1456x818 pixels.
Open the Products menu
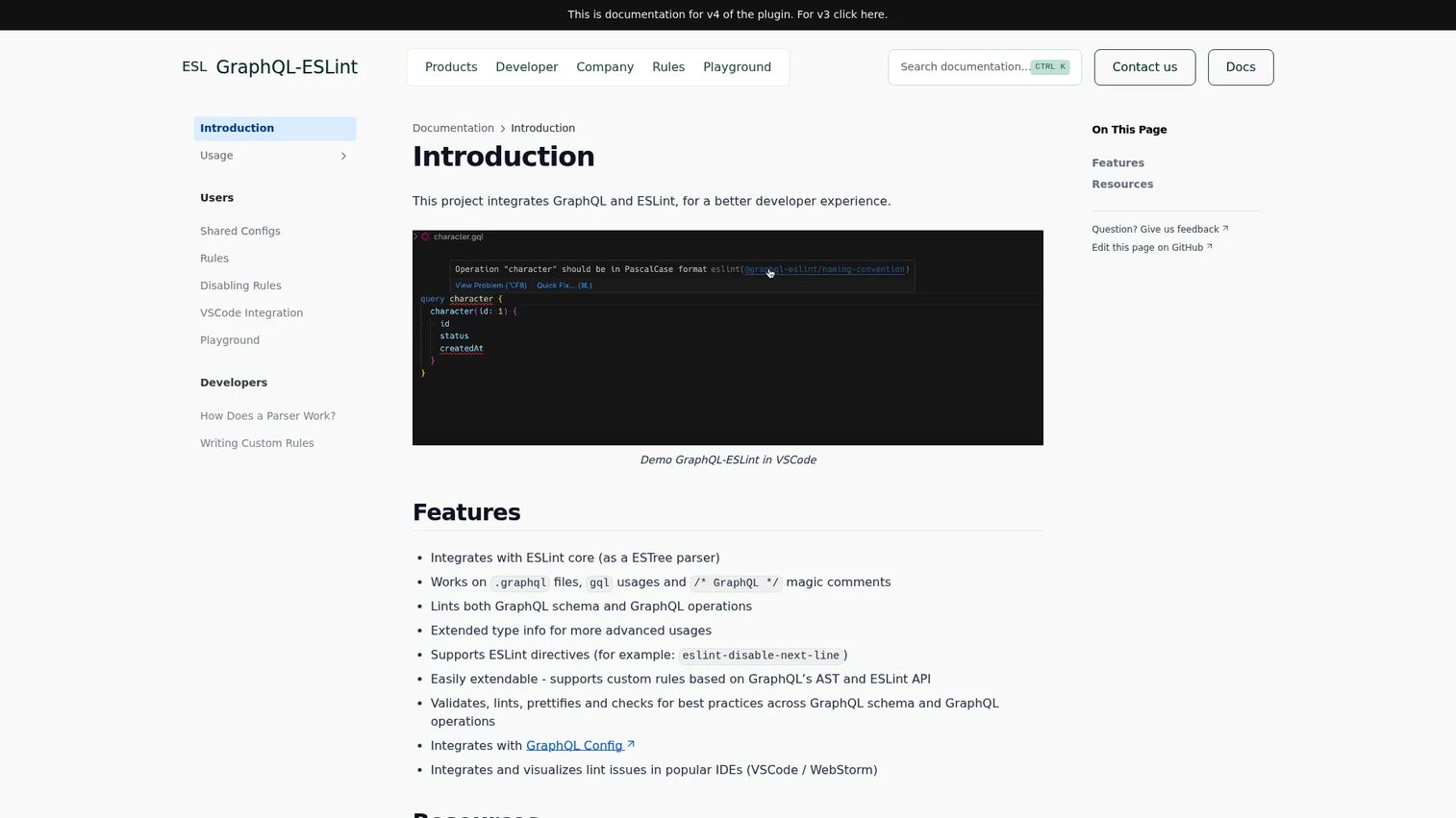[x=451, y=67]
